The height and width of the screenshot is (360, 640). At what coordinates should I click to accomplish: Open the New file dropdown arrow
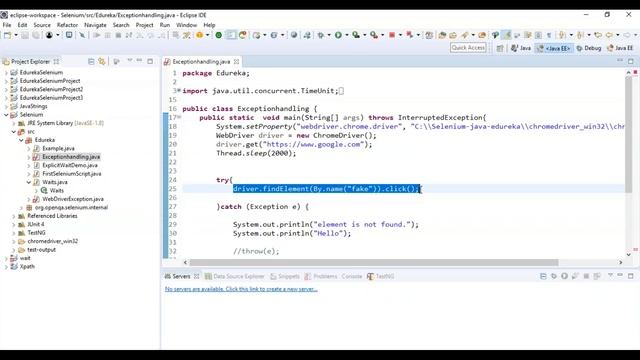click(x=16, y=35)
